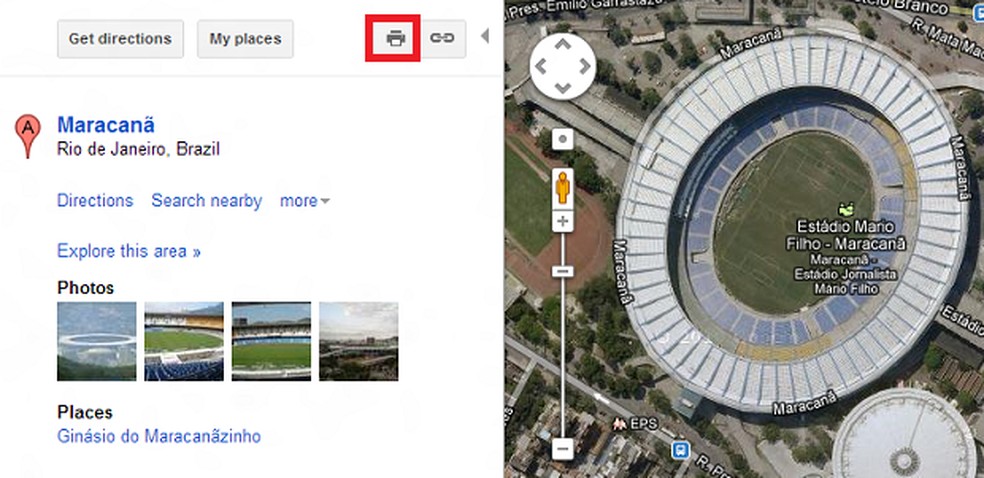Expand the 'more' dropdown
This screenshot has height=478, width=984.
305,201
